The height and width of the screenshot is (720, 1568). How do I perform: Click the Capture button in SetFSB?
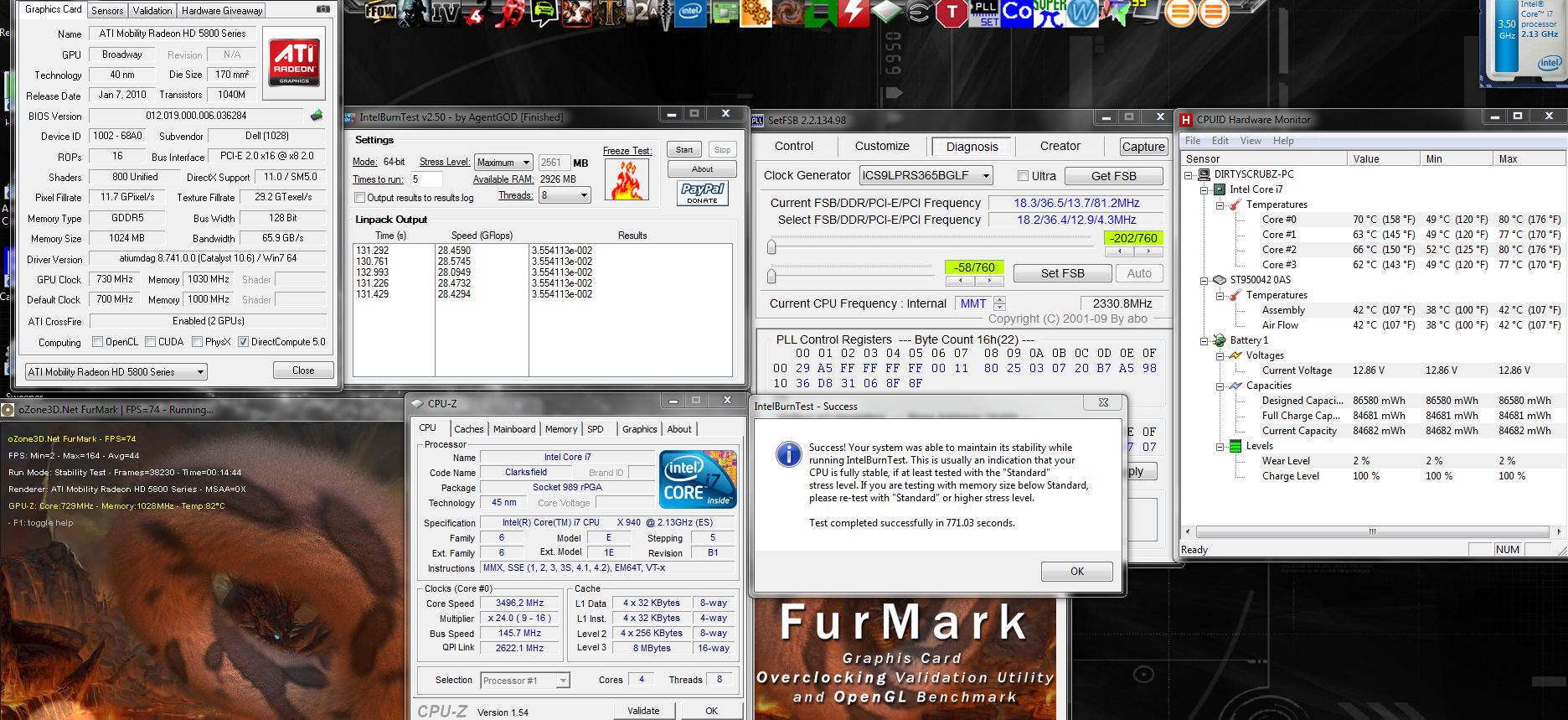click(1143, 147)
